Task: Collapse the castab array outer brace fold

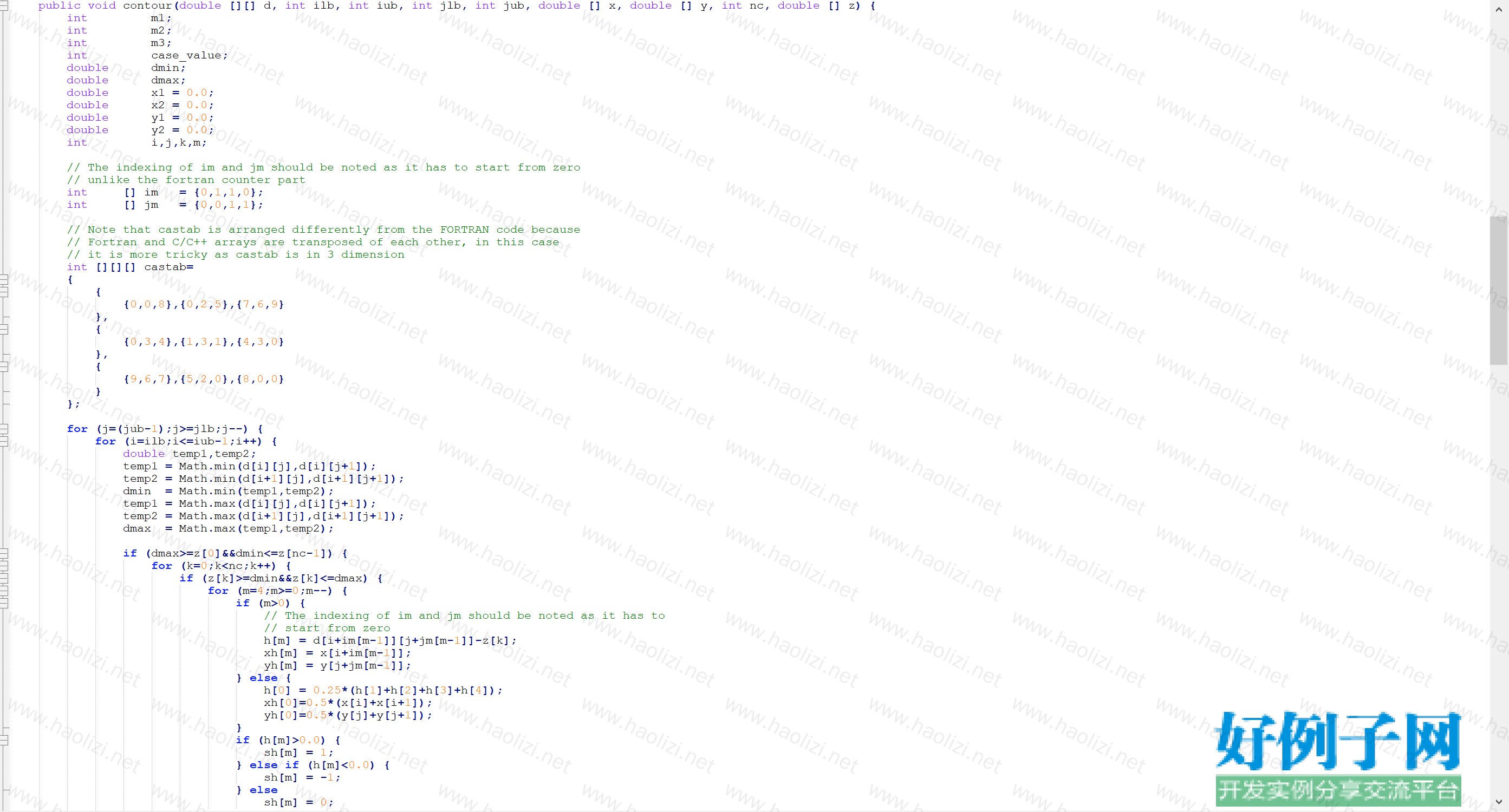Action: [x=4, y=280]
